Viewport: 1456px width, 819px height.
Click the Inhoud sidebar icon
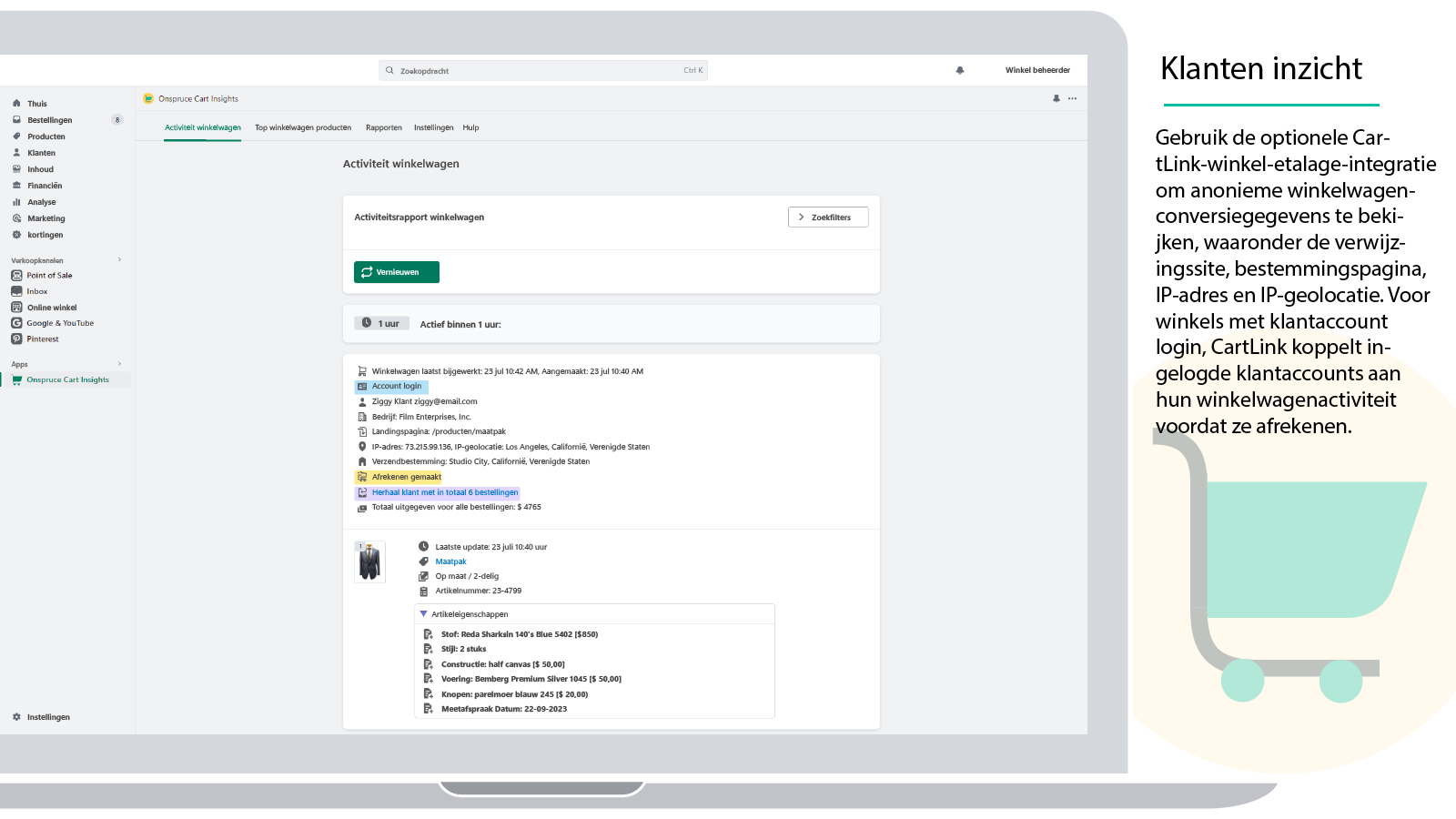[16, 169]
